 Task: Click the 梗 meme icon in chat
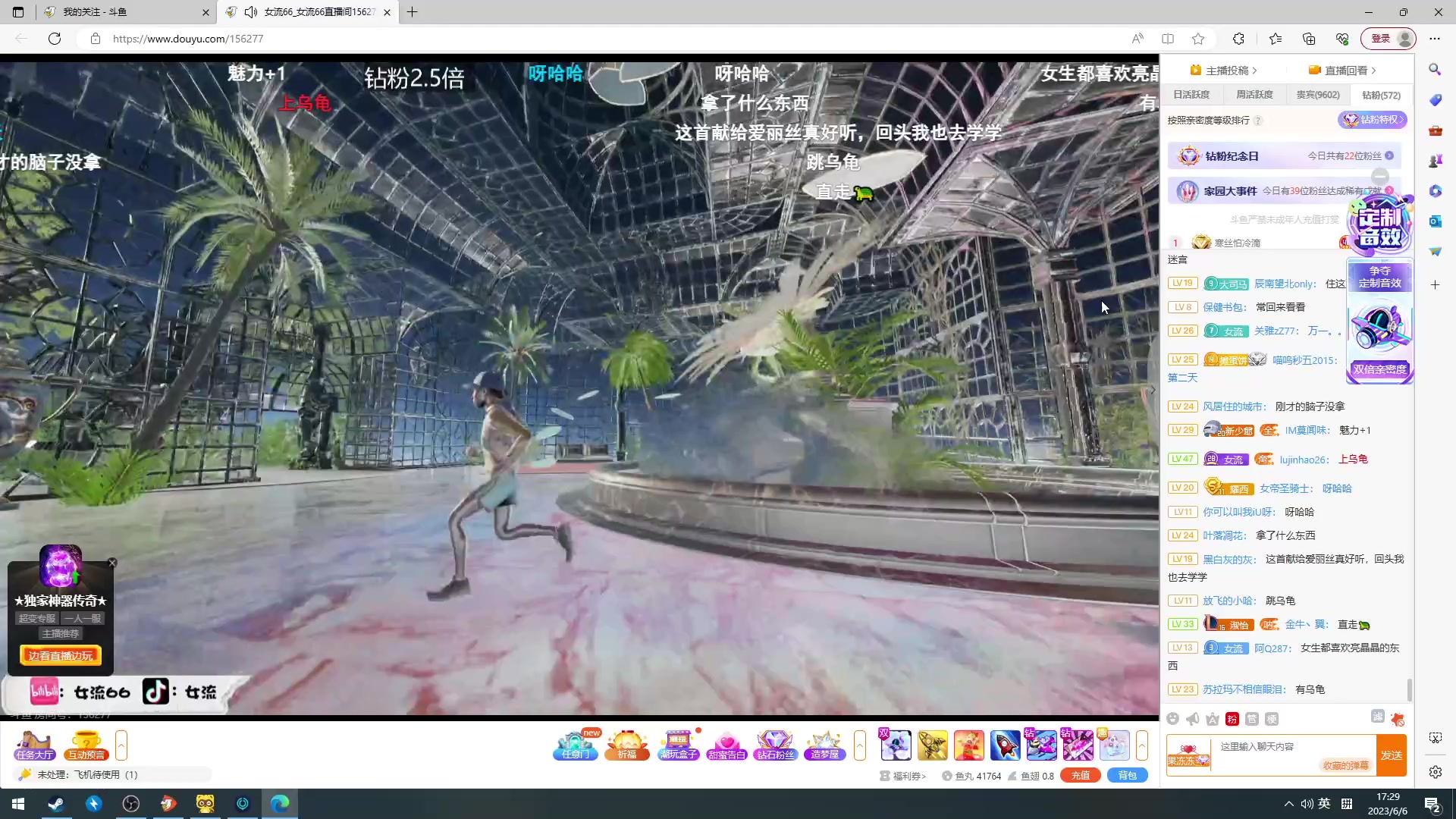(1272, 719)
